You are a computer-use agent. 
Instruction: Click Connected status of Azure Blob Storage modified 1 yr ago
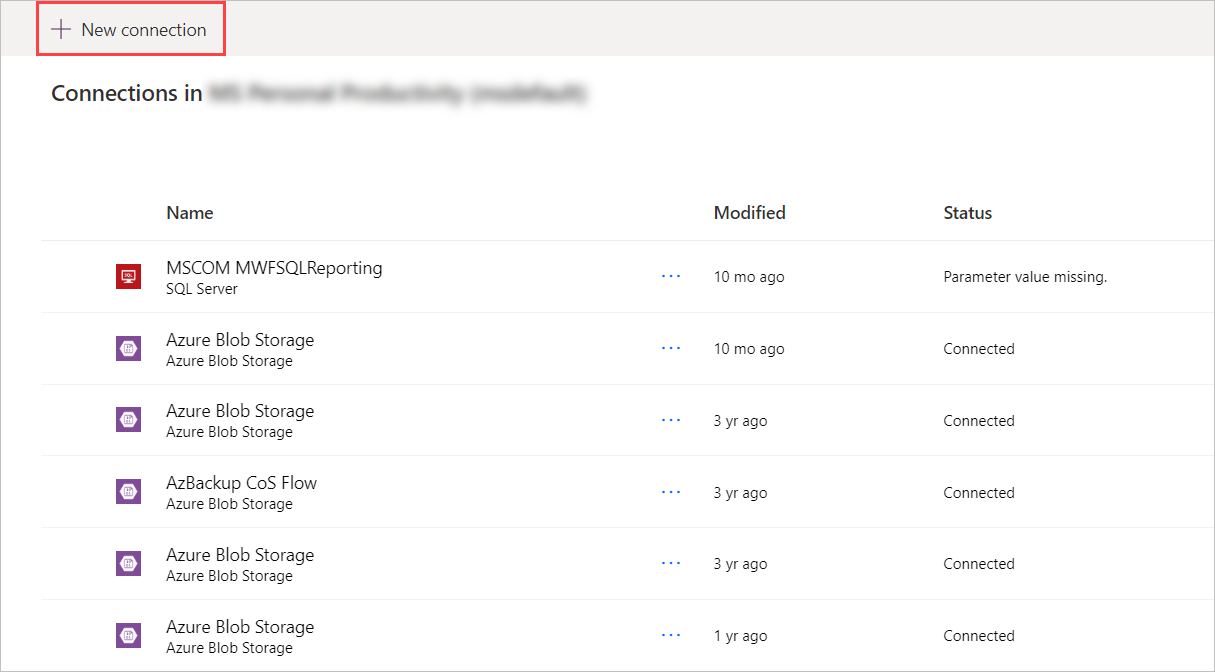pyautogui.click(x=979, y=636)
